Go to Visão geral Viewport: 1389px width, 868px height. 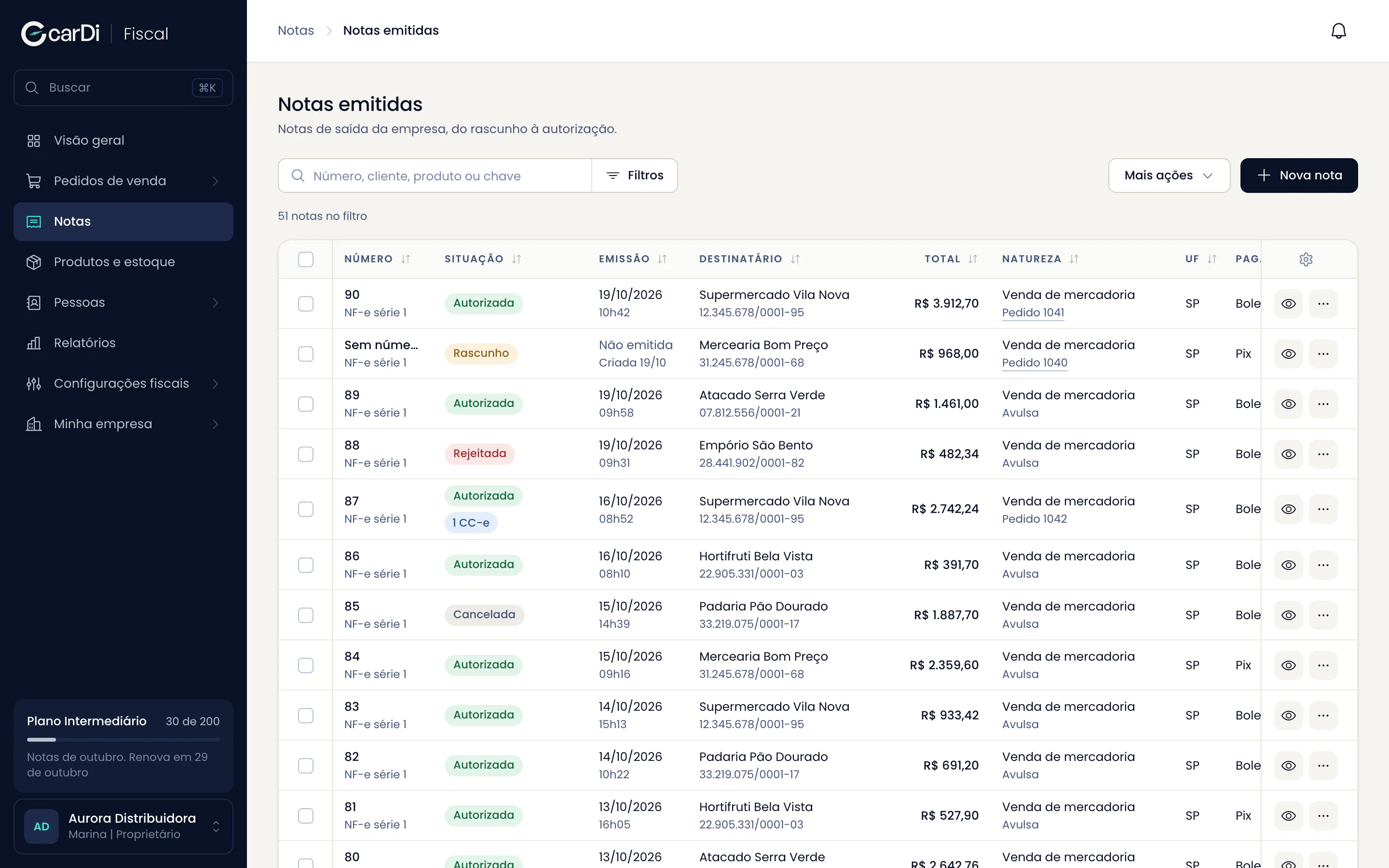tap(123, 141)
